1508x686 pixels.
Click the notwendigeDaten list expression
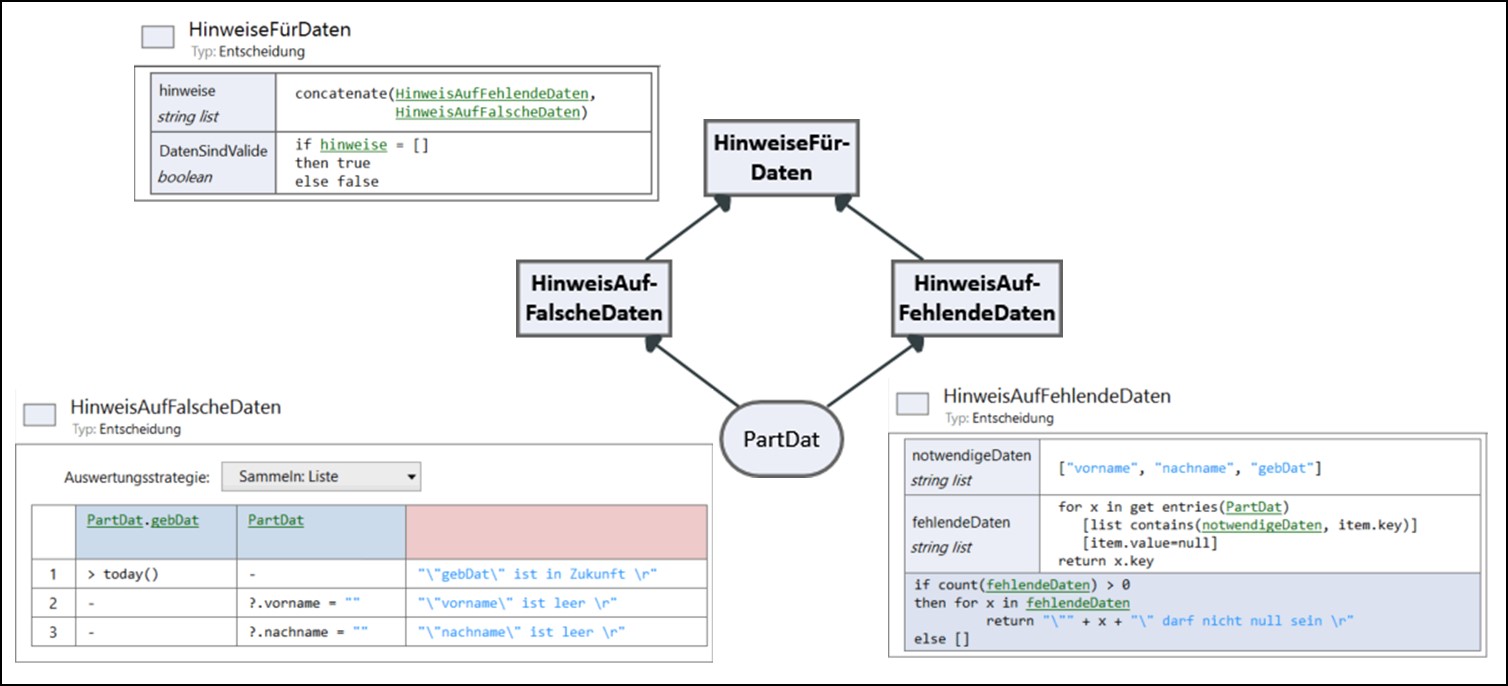click(x=1189, y=468)
